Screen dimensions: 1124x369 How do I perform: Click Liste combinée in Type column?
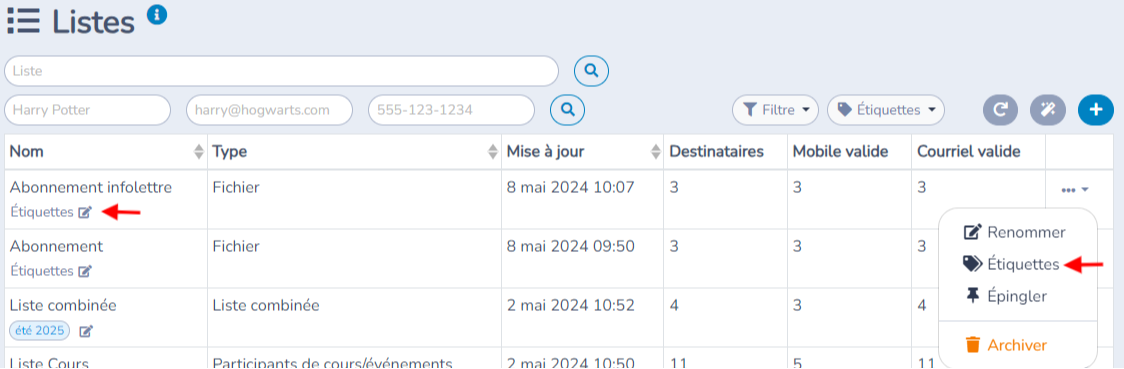click(266, 305)
